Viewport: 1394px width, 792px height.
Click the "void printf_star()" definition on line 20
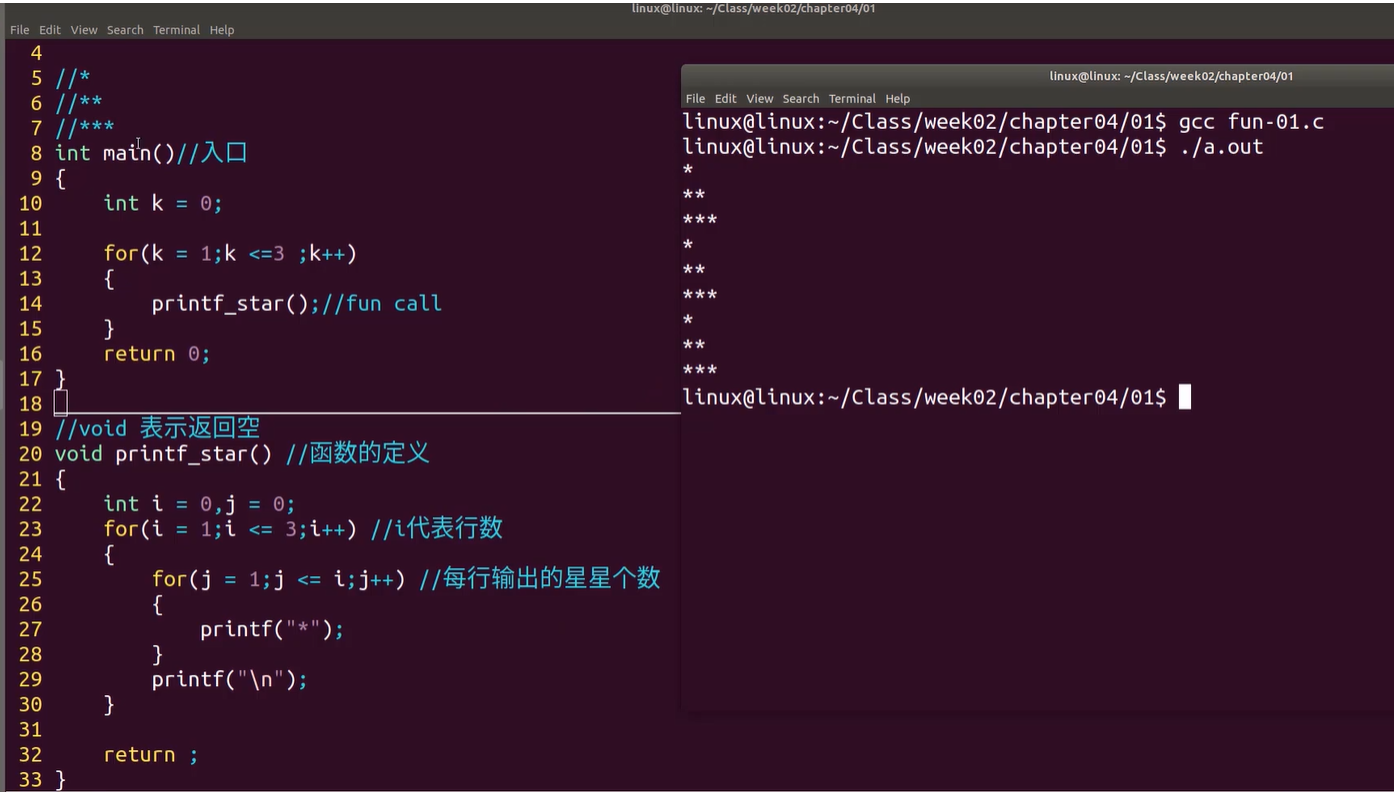(x=163, y=454)
